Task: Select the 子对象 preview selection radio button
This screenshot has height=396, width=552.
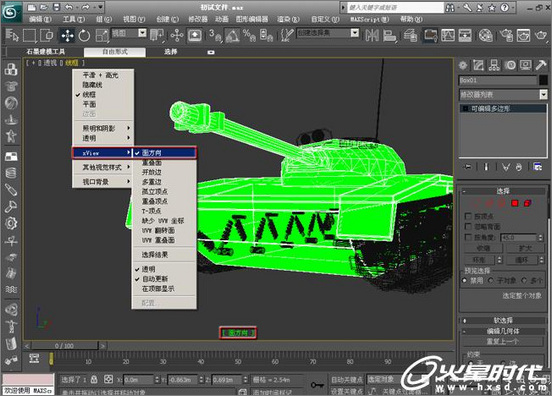Action: point(491,281)
